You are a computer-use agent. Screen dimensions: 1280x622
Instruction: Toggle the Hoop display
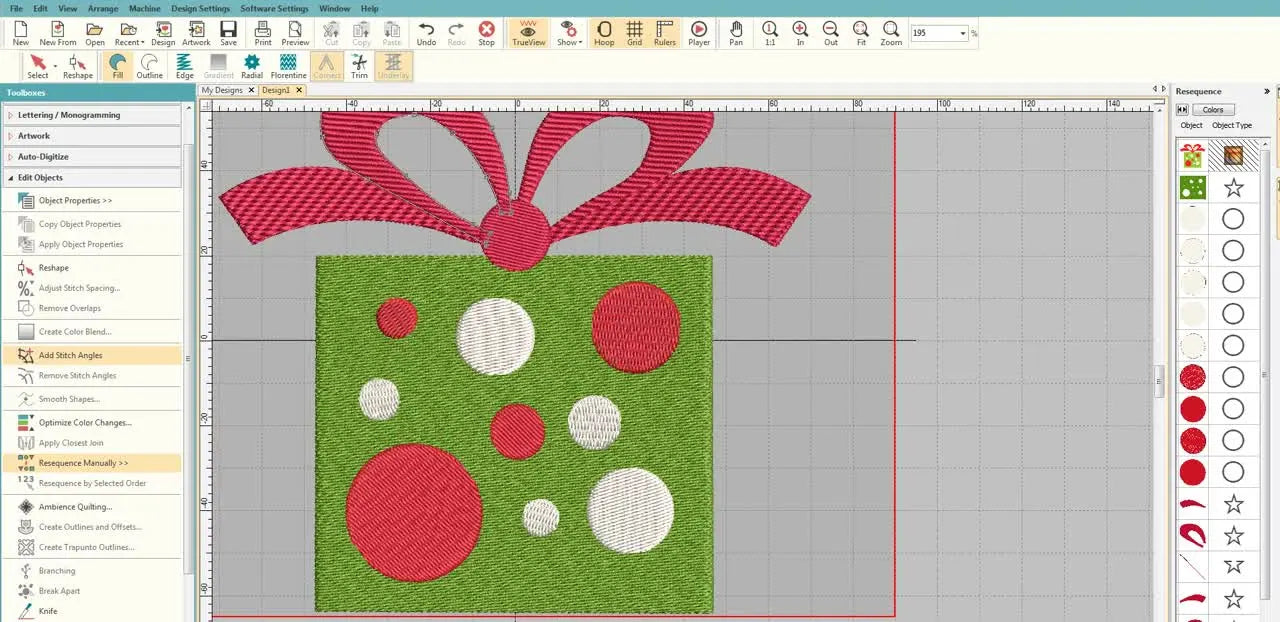604,34
